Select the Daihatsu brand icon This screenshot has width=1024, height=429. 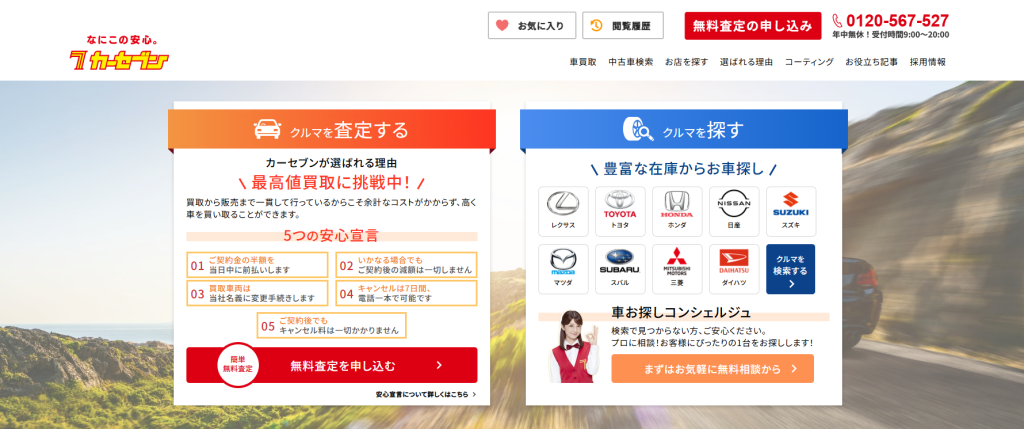click(734, 268)
